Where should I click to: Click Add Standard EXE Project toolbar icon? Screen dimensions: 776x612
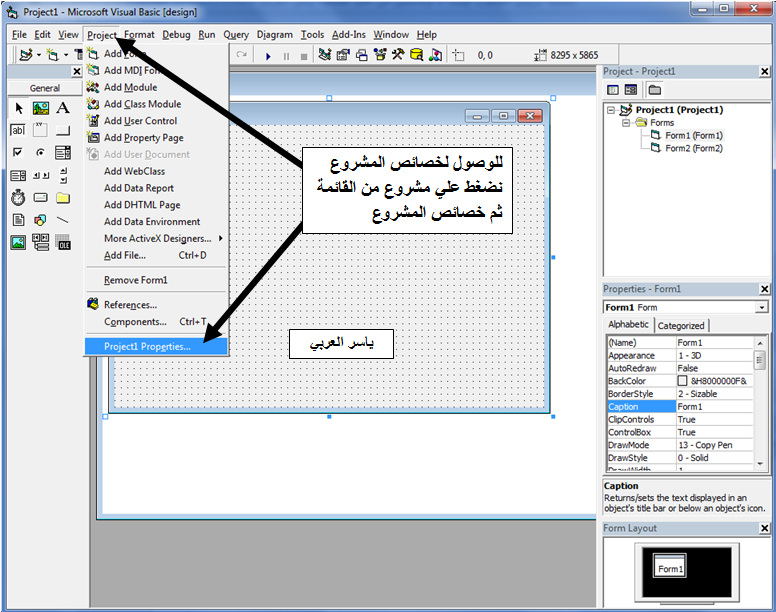pos(26,55)
